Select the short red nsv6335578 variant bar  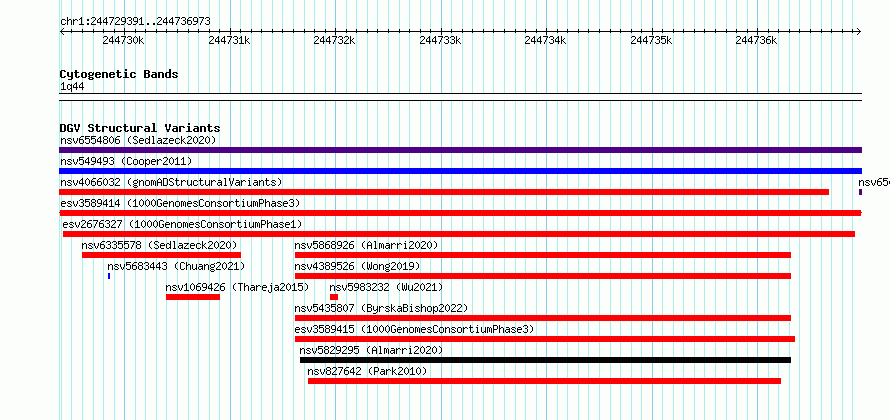pos(161,255)
